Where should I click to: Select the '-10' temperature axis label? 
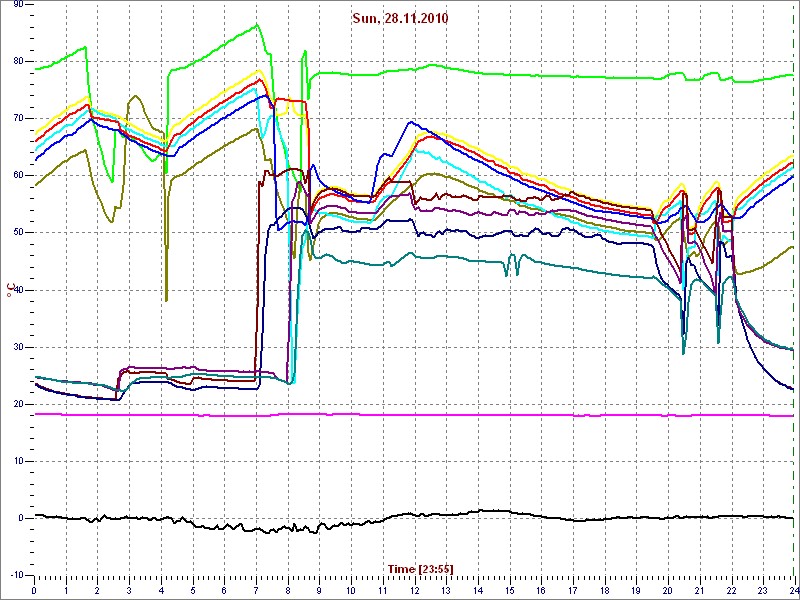tap(15, 576)
